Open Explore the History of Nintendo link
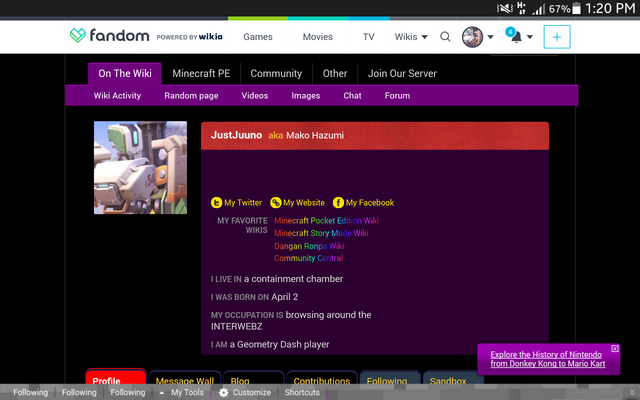Viewport: 640px width, 400px height. pyautogui.click(x=548, y=359)
